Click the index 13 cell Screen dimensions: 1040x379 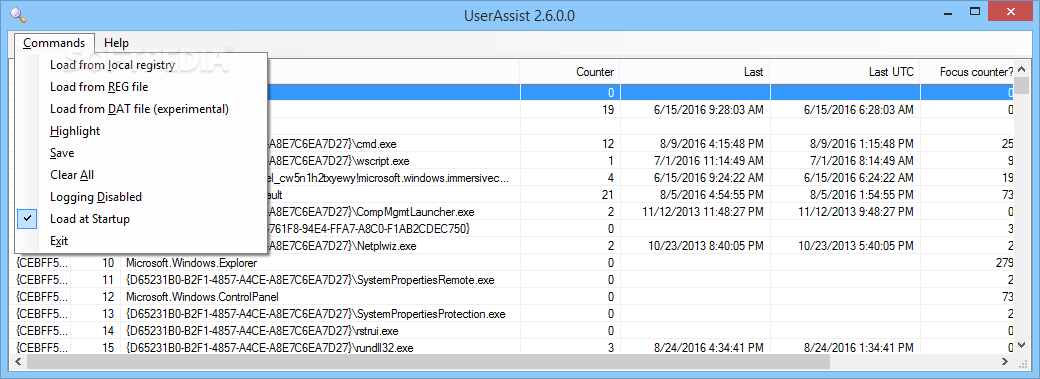click(x=96, y=313)
